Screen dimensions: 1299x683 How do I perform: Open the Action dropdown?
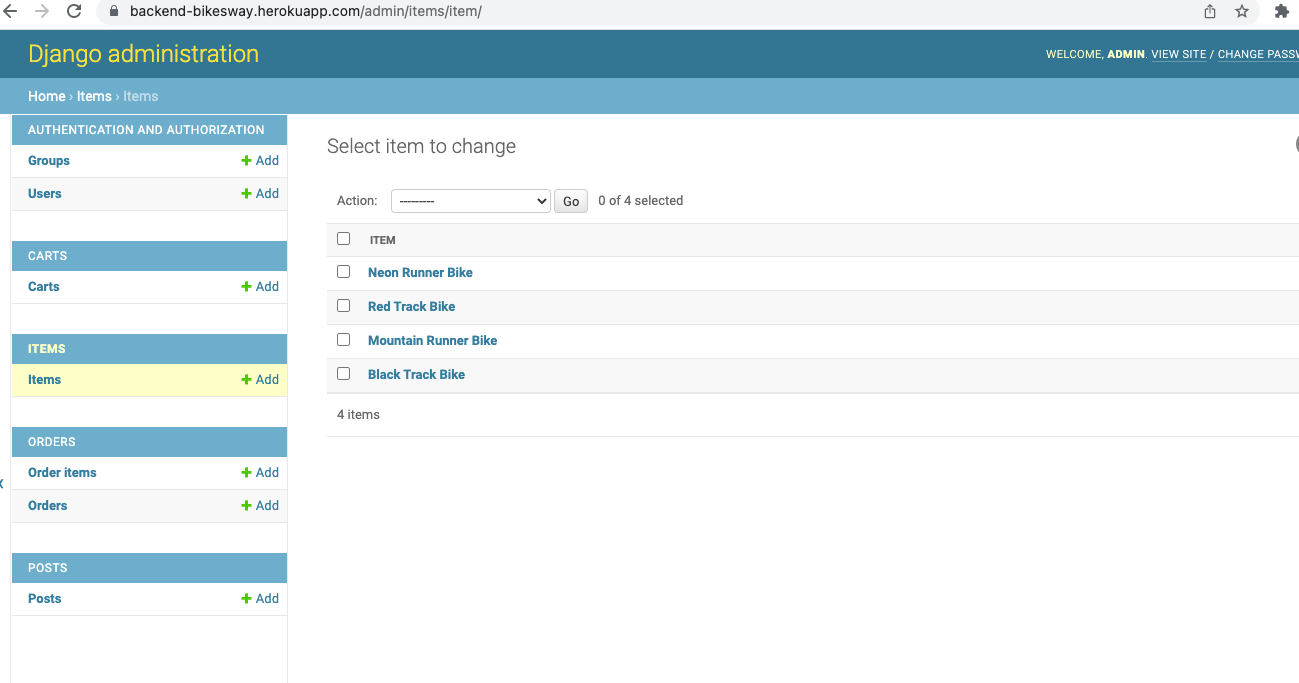tap(470, 200)
